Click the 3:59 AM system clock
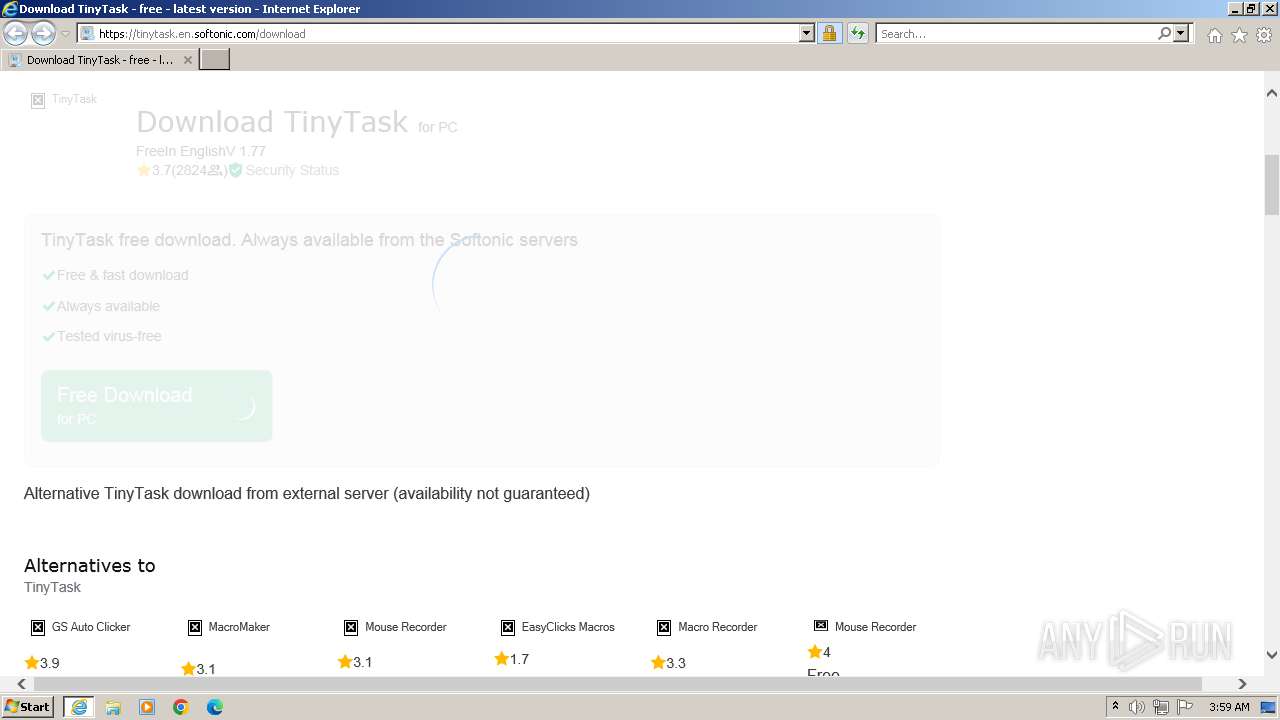The image size is (1280, 720). (x=1229, y=707)
